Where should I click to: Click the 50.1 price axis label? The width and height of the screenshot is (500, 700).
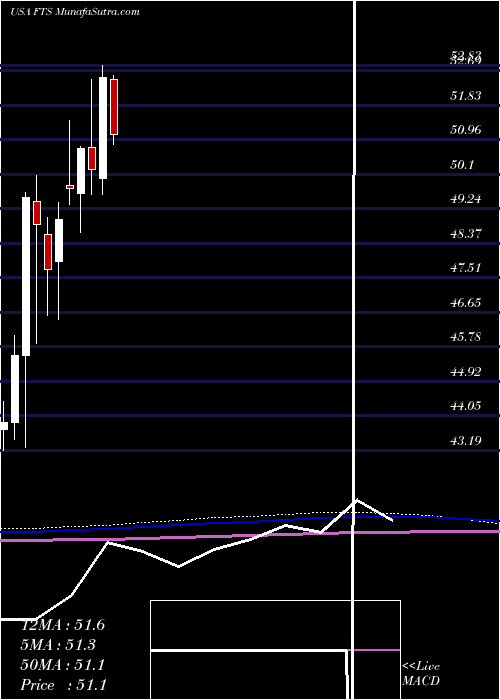pyautogui.click(x=462, y=164)
